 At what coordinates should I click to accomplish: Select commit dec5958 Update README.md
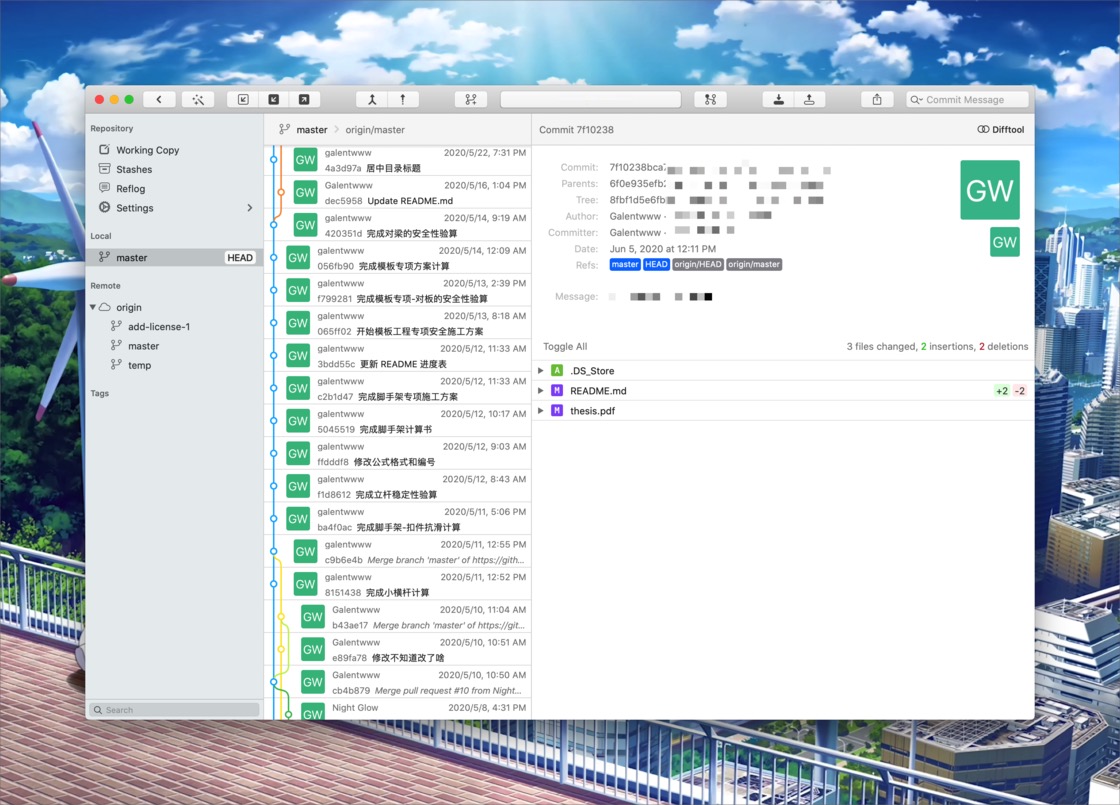[x=398, y=193]
